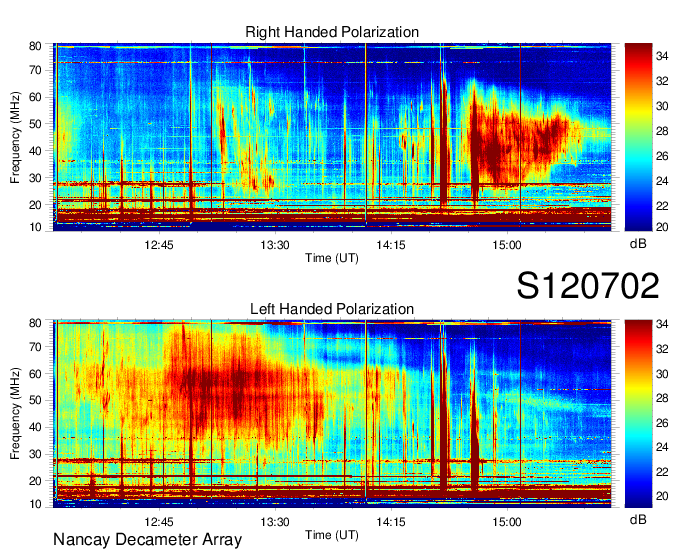
Task: Click 50 MHz tick on Left Handed plot
Action: (35, 401)
